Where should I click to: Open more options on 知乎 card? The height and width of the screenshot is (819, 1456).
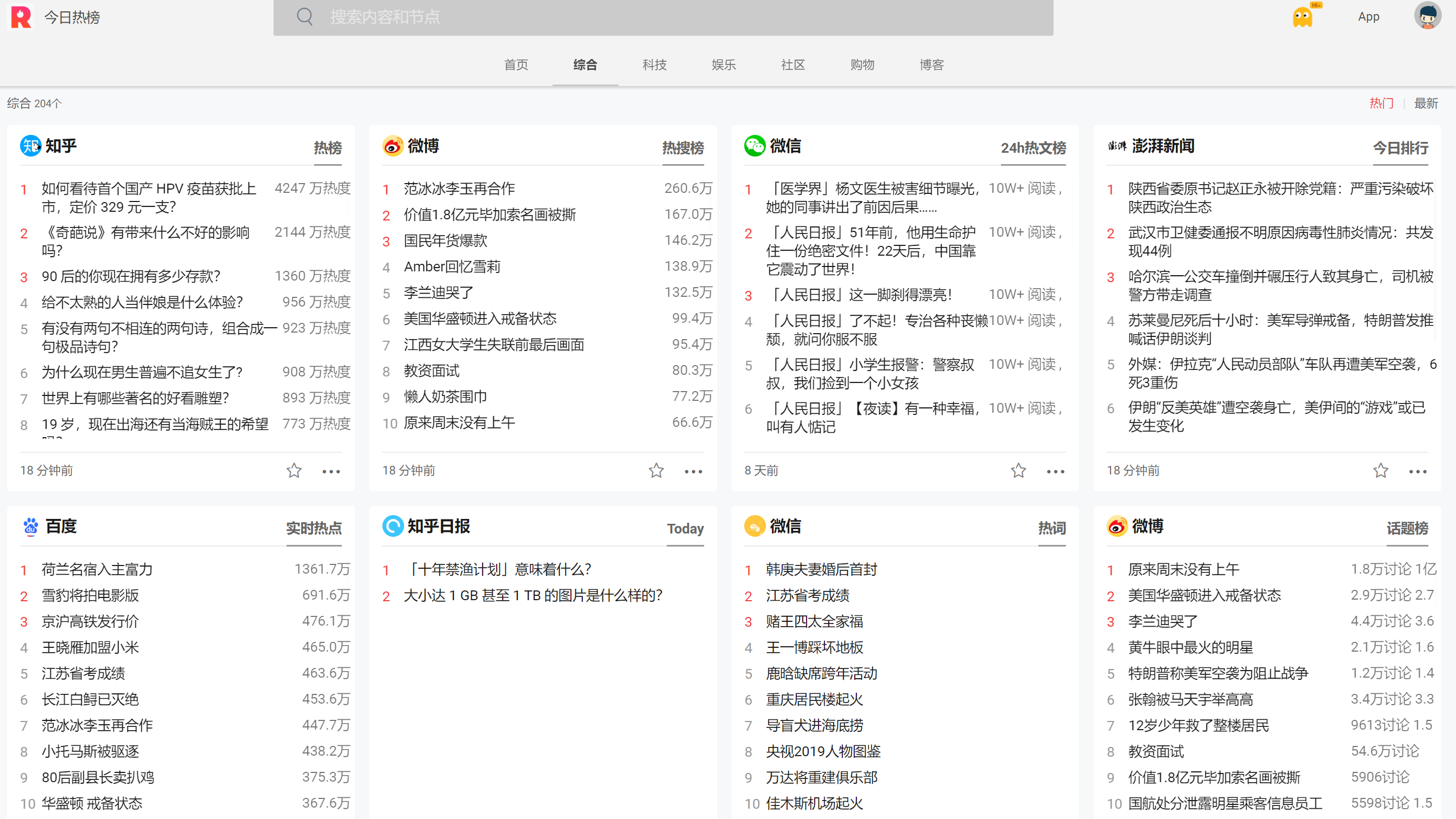(331, 471)
